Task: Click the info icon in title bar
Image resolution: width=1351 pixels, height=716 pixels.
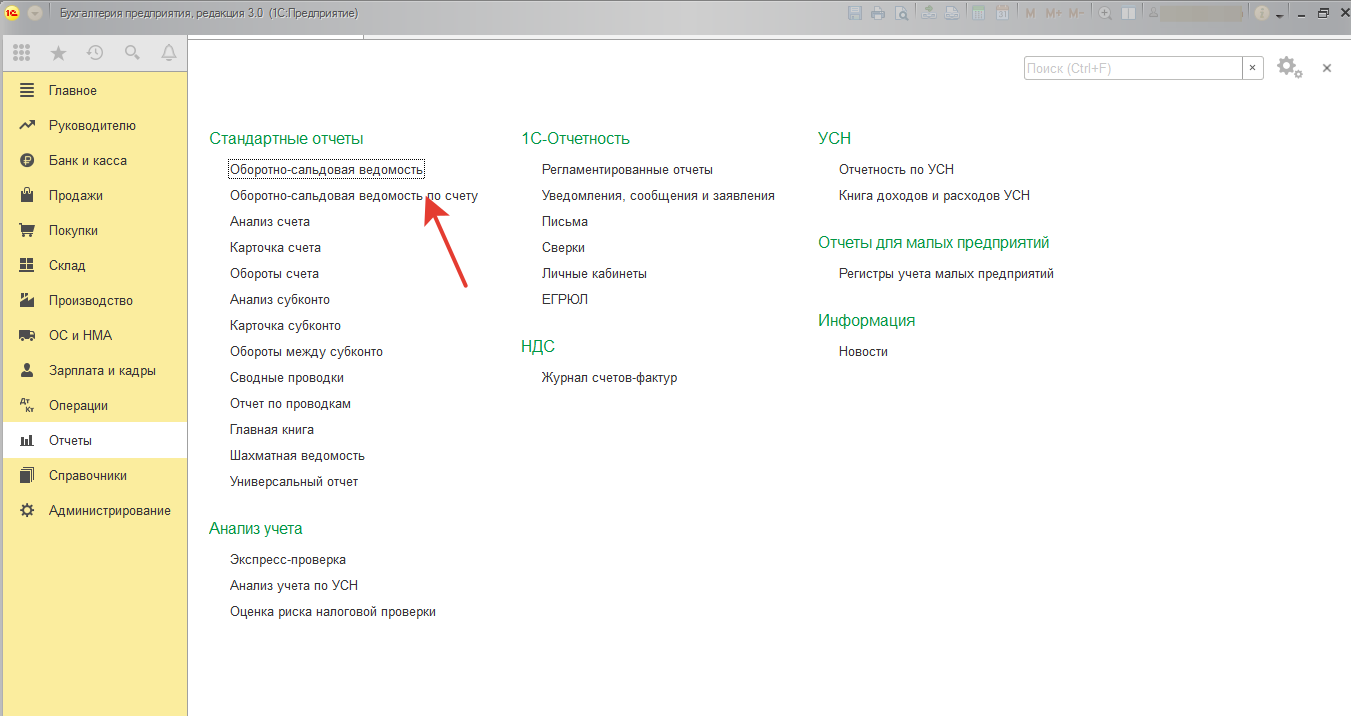Action: (x=1262, y=13)
